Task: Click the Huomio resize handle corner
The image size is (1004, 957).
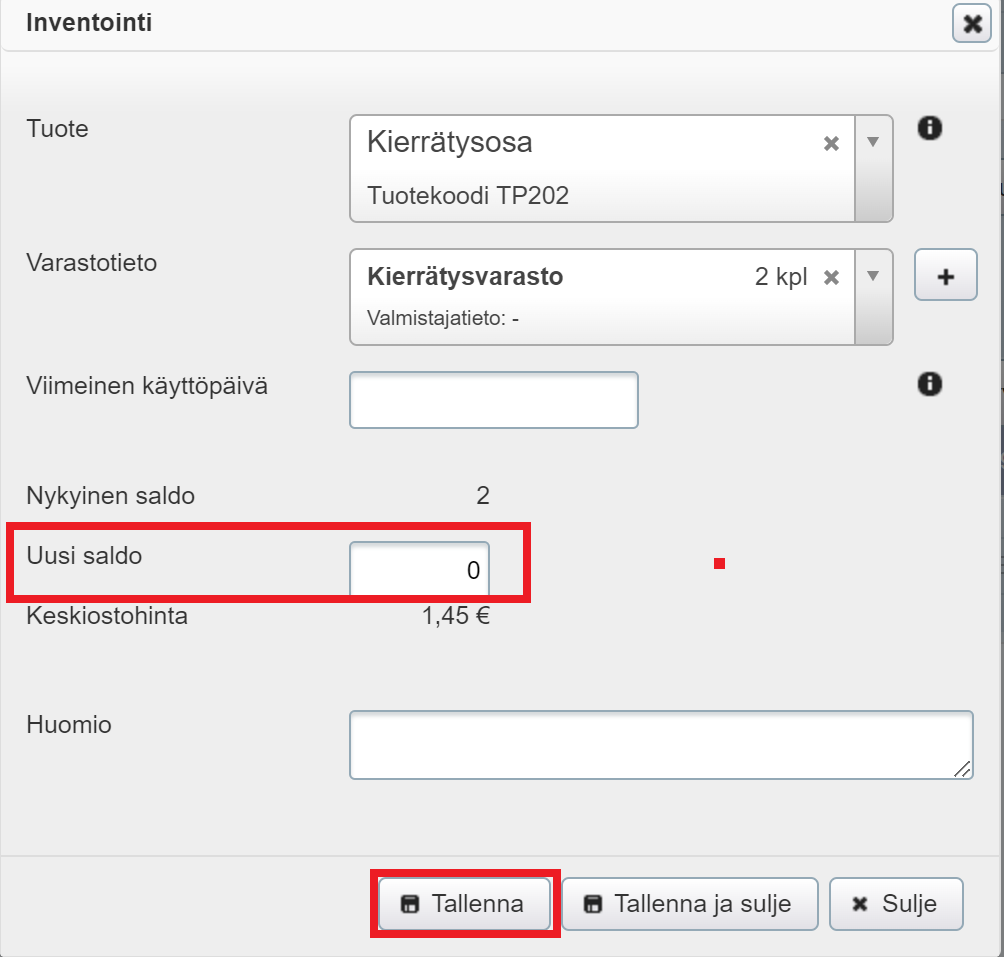Action: pos(962,768)
